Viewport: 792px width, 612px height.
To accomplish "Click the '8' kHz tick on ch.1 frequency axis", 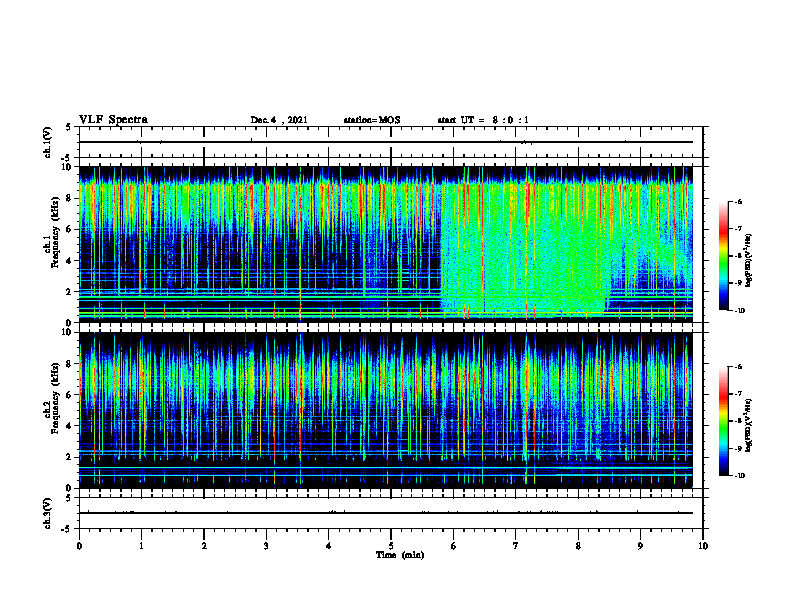I will tap(69, 198).
